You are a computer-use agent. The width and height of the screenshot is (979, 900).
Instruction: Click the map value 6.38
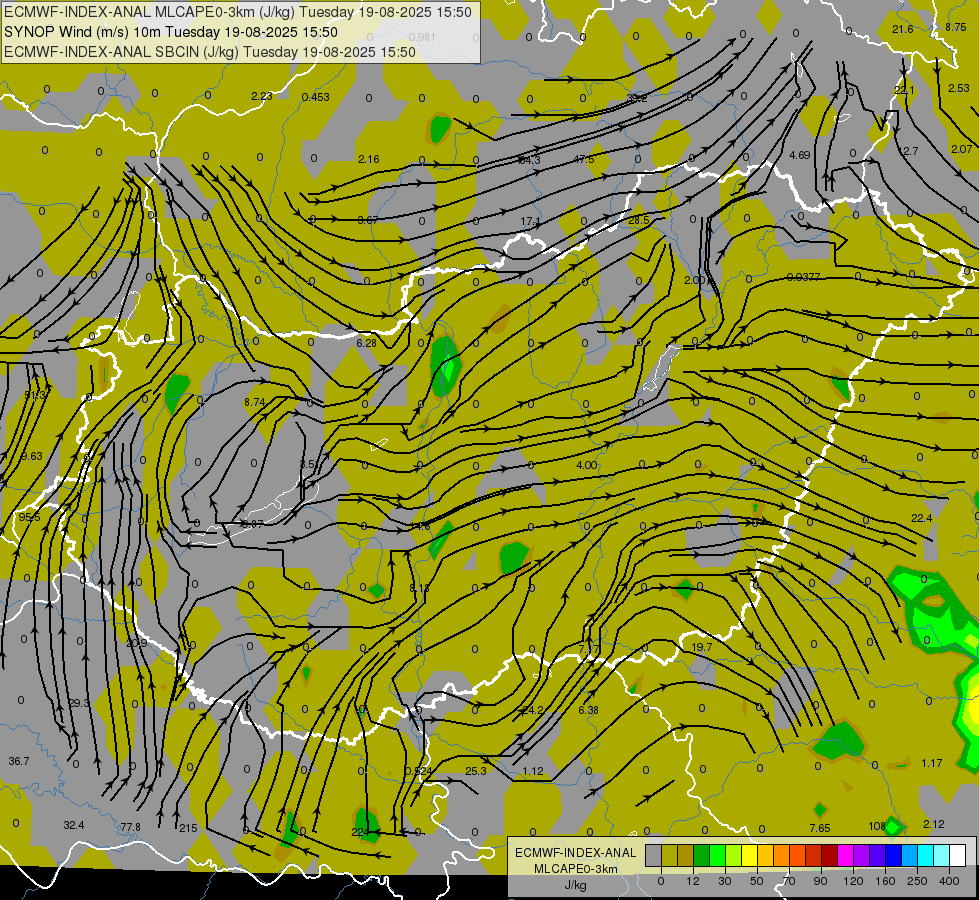tap(588, 710)
